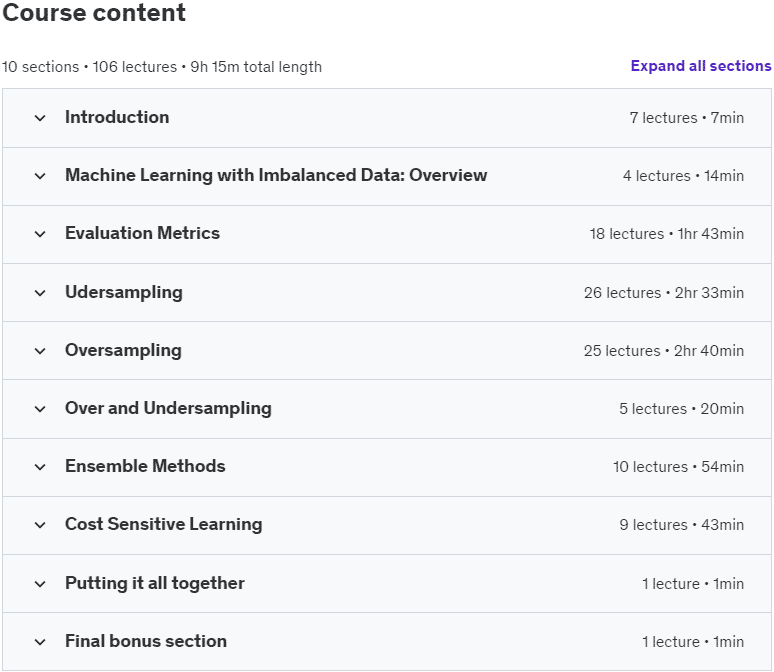Expand the Over and Undersampling chevron
Image resolution: width=774 pixels, height=672 pixels.
pyautogui.click(x=40, y=409)
